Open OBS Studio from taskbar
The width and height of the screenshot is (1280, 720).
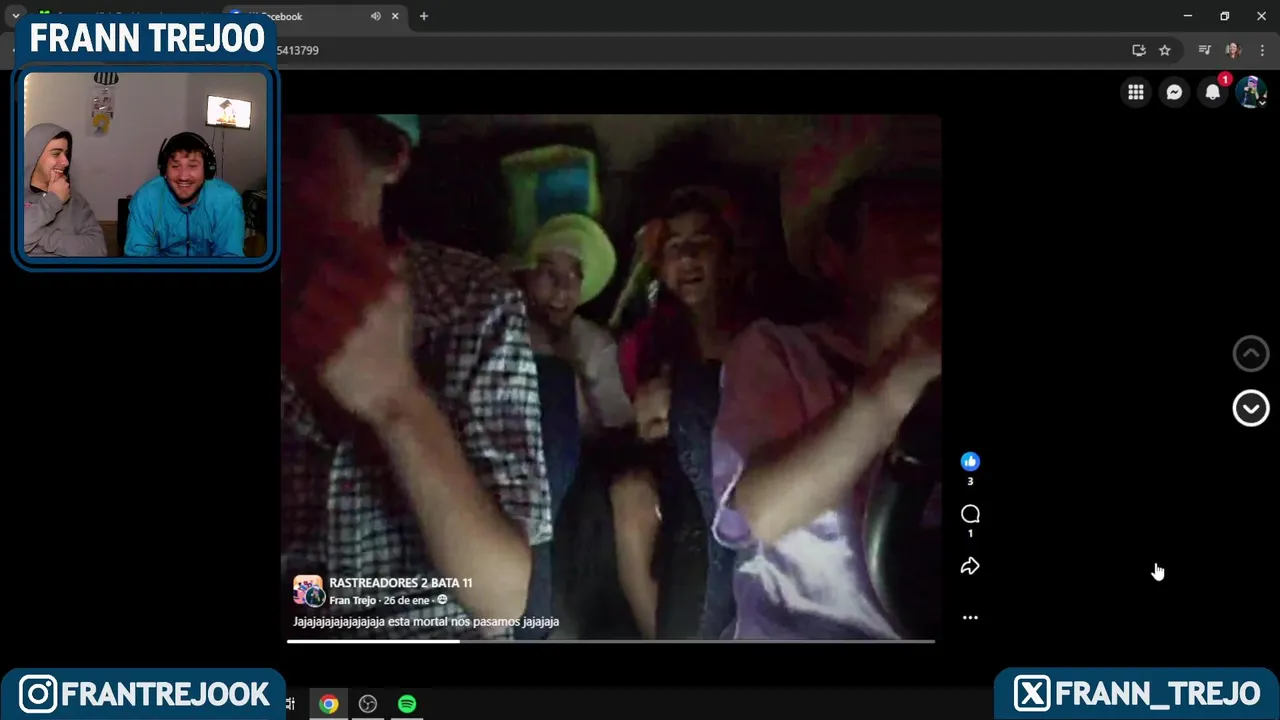[368, 704]
